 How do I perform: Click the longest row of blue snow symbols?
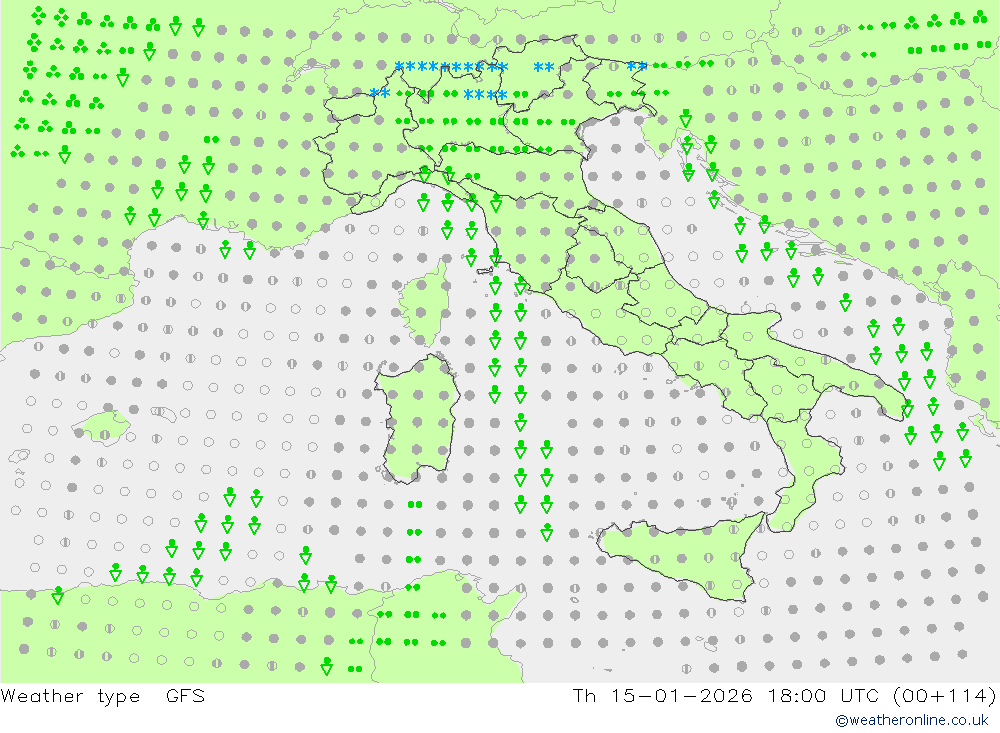pyautogui.click(x=452, y=67)
